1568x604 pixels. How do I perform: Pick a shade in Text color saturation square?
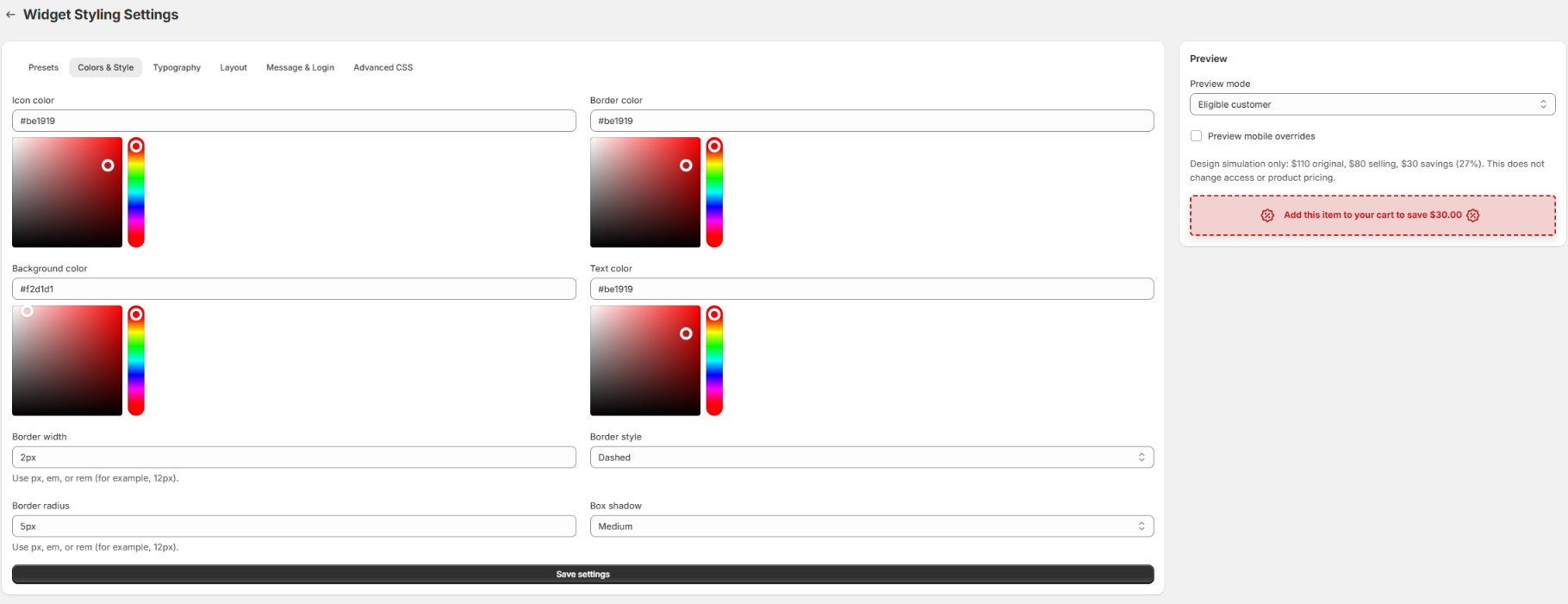pos(645,360)
